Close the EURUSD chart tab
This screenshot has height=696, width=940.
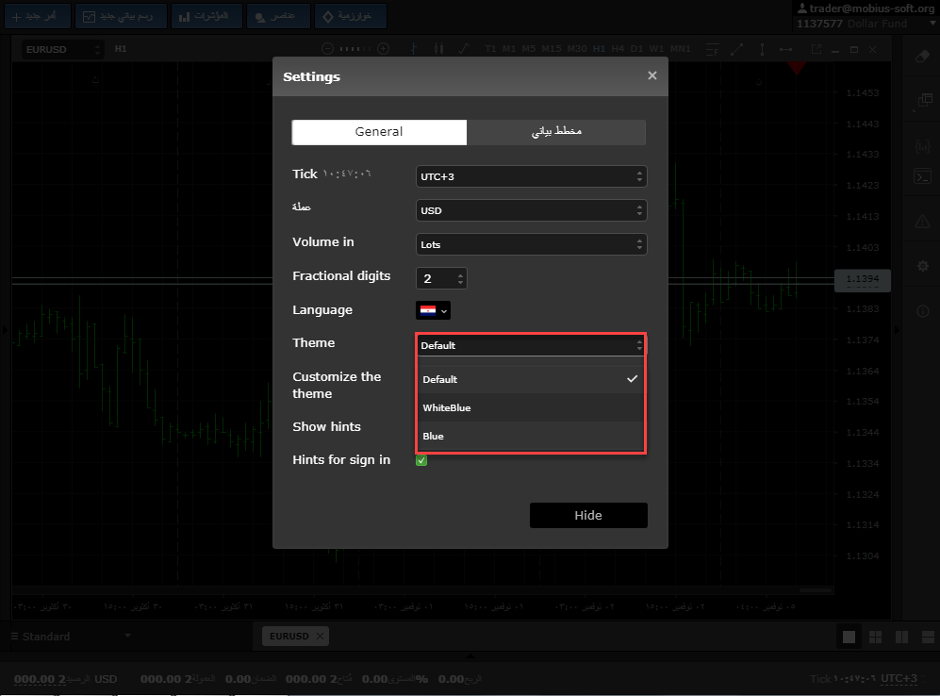point(320,636)
